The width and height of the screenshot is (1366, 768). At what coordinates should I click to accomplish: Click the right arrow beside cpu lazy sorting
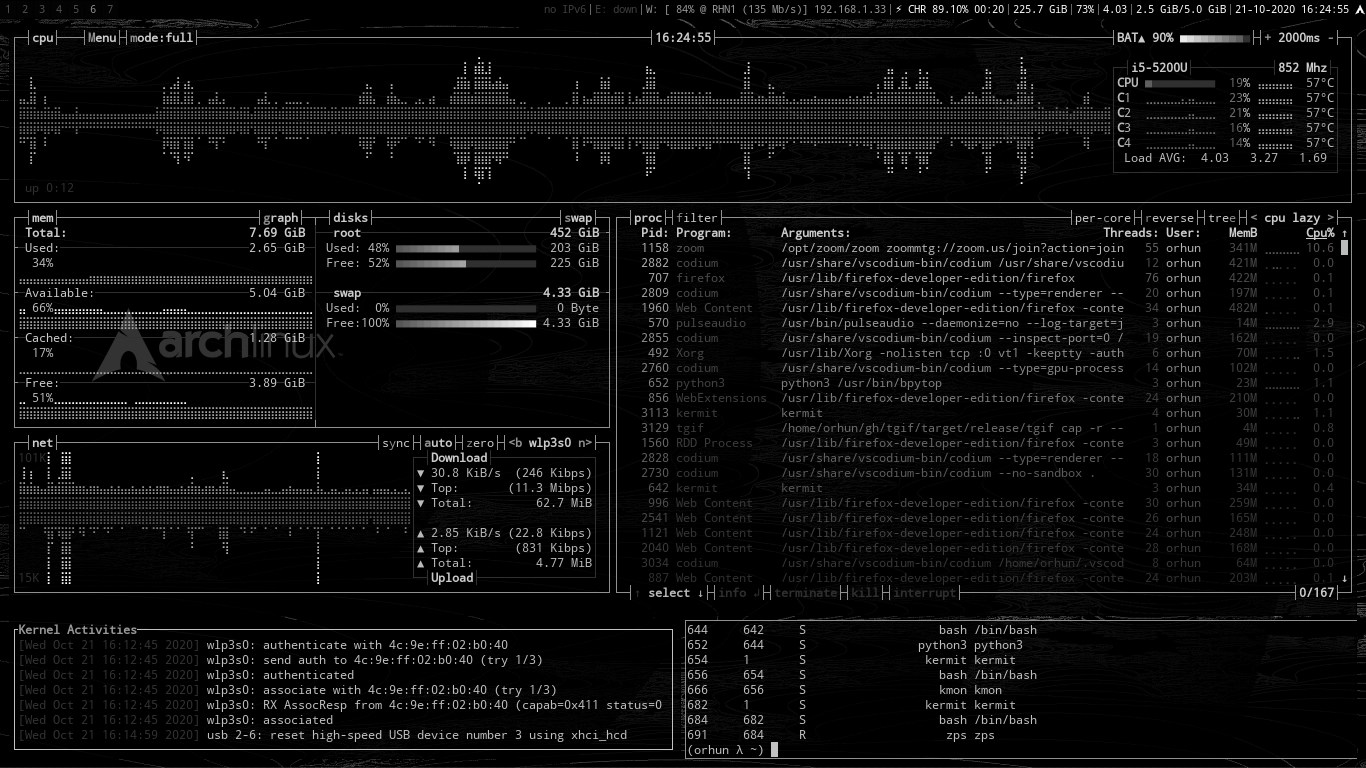[1329, 218]
